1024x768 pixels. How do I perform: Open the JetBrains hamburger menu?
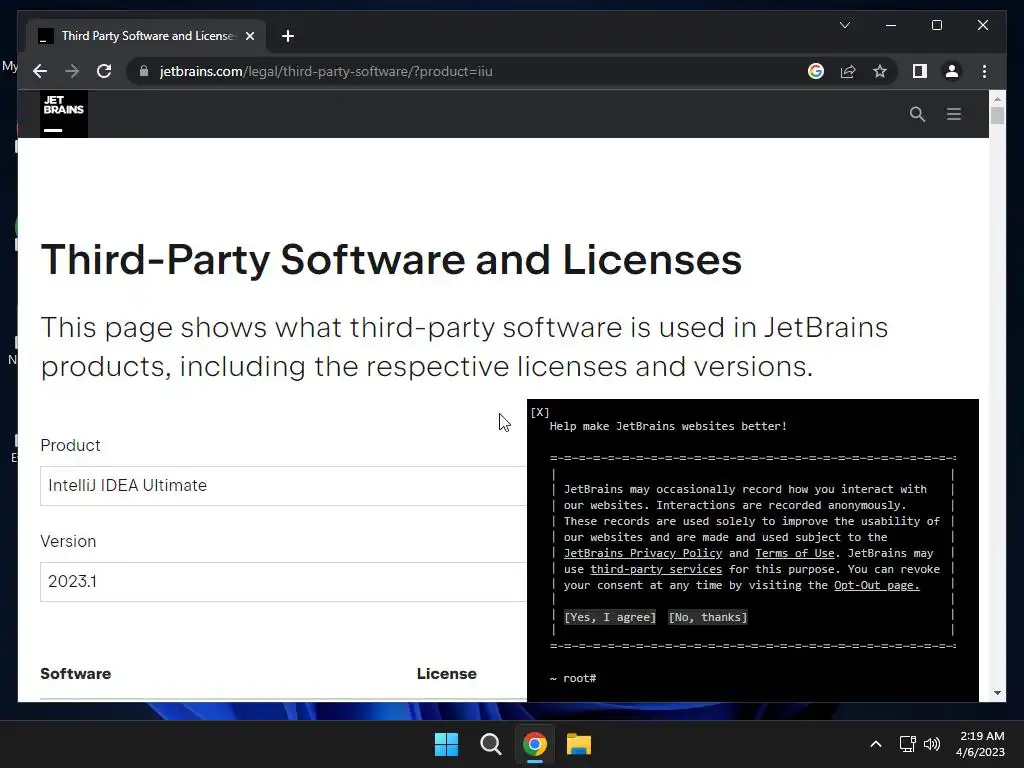953,114
